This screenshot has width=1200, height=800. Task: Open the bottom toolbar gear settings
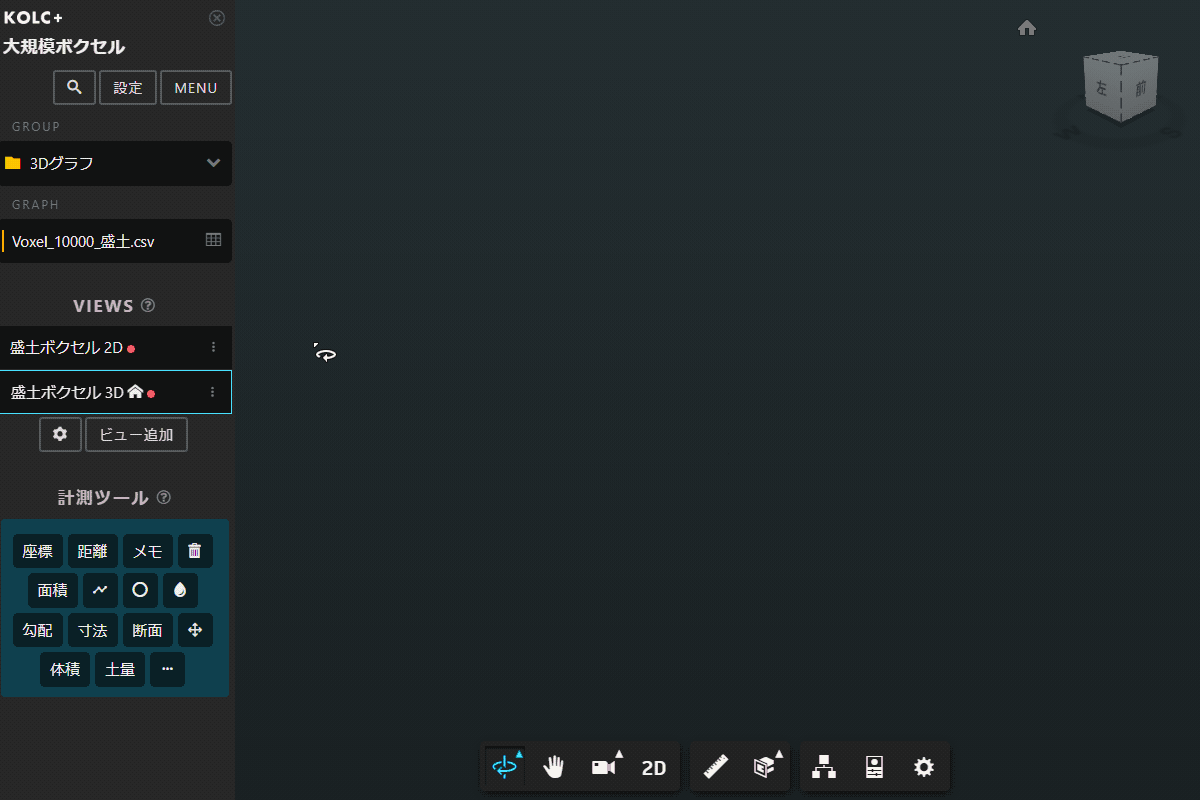[x=924, y=767]
